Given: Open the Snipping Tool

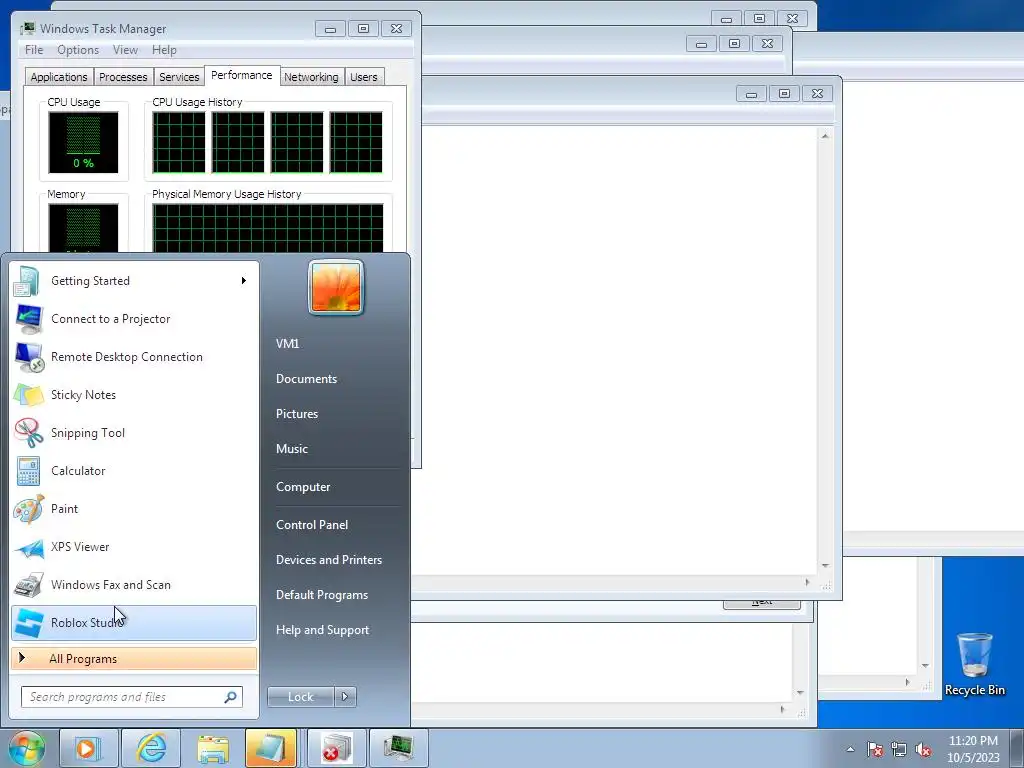Looking at the screenshot, I should tap(134, 432).
